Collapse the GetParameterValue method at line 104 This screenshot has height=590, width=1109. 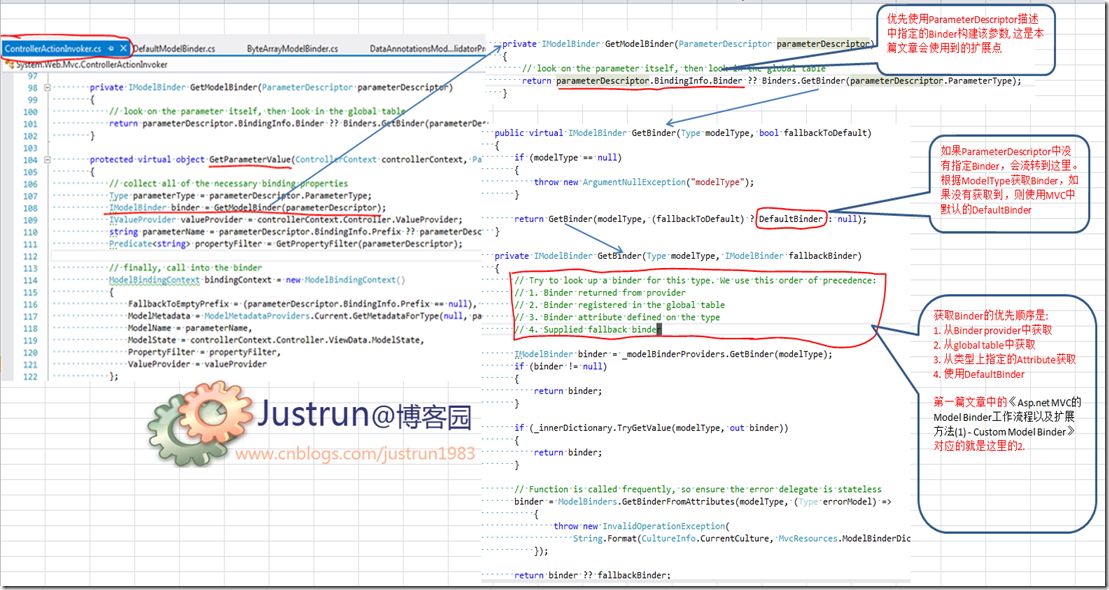(x=47, y=160)
